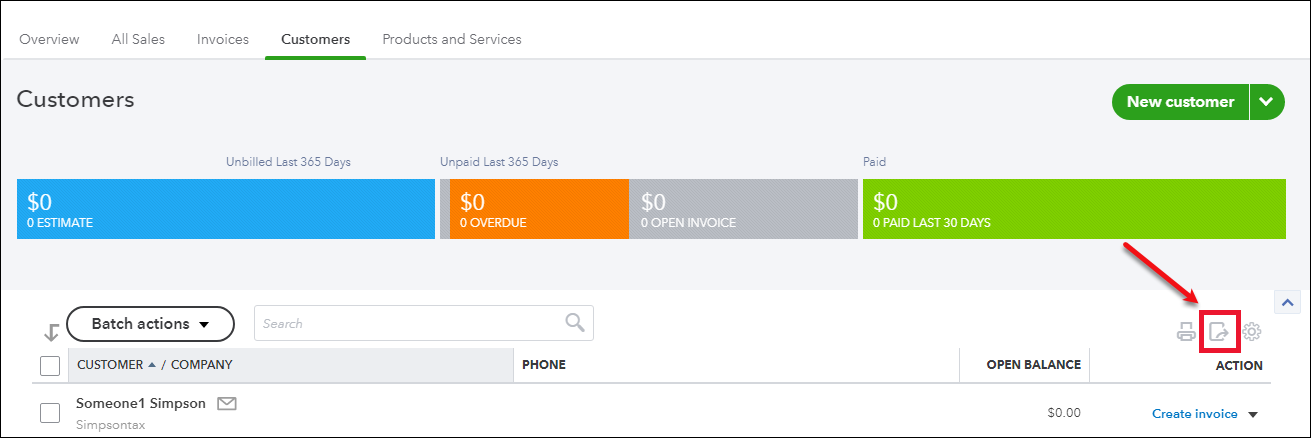Click the email envelope icon beside Someone1 Simpson
Screen dimensions: 1311x438
coord(227,404)
